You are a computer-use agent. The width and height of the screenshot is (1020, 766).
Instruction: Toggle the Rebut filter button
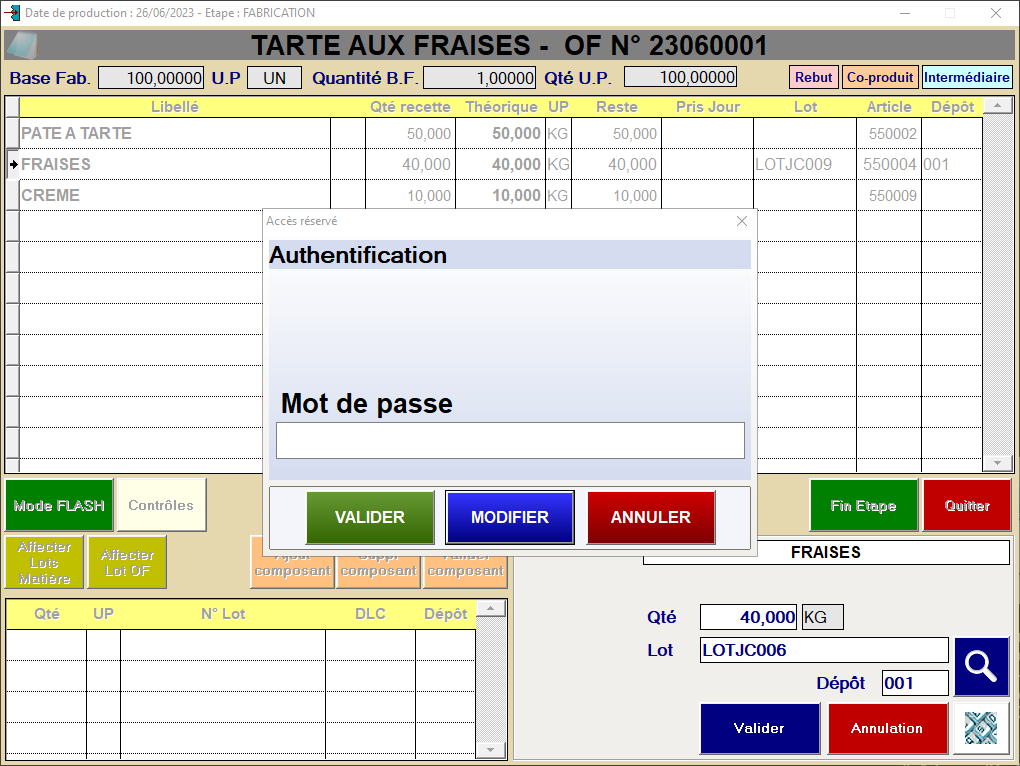[x=813, y=77]
